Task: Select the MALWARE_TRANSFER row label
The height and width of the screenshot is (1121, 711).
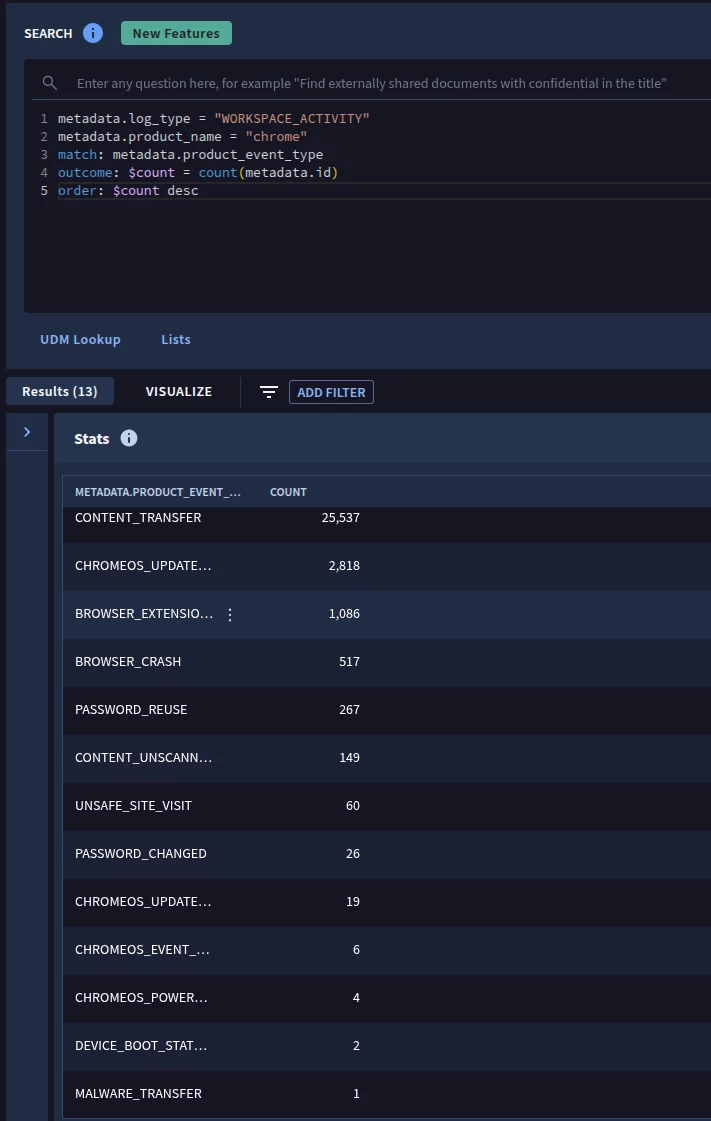Action: coord(139,1093)
